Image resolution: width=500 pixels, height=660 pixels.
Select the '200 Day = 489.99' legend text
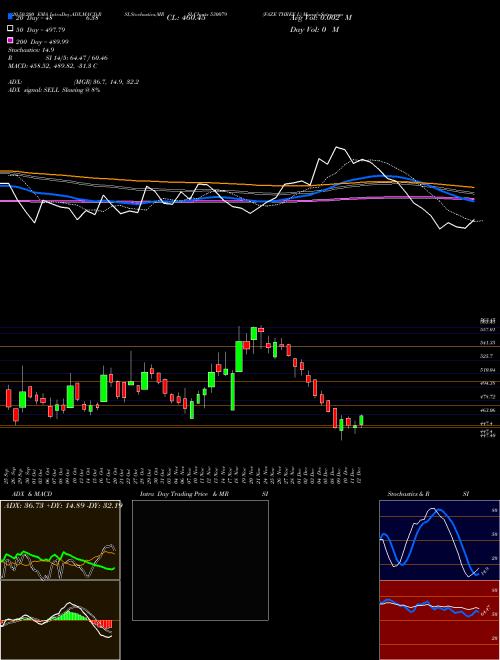[x=43, y=42]
